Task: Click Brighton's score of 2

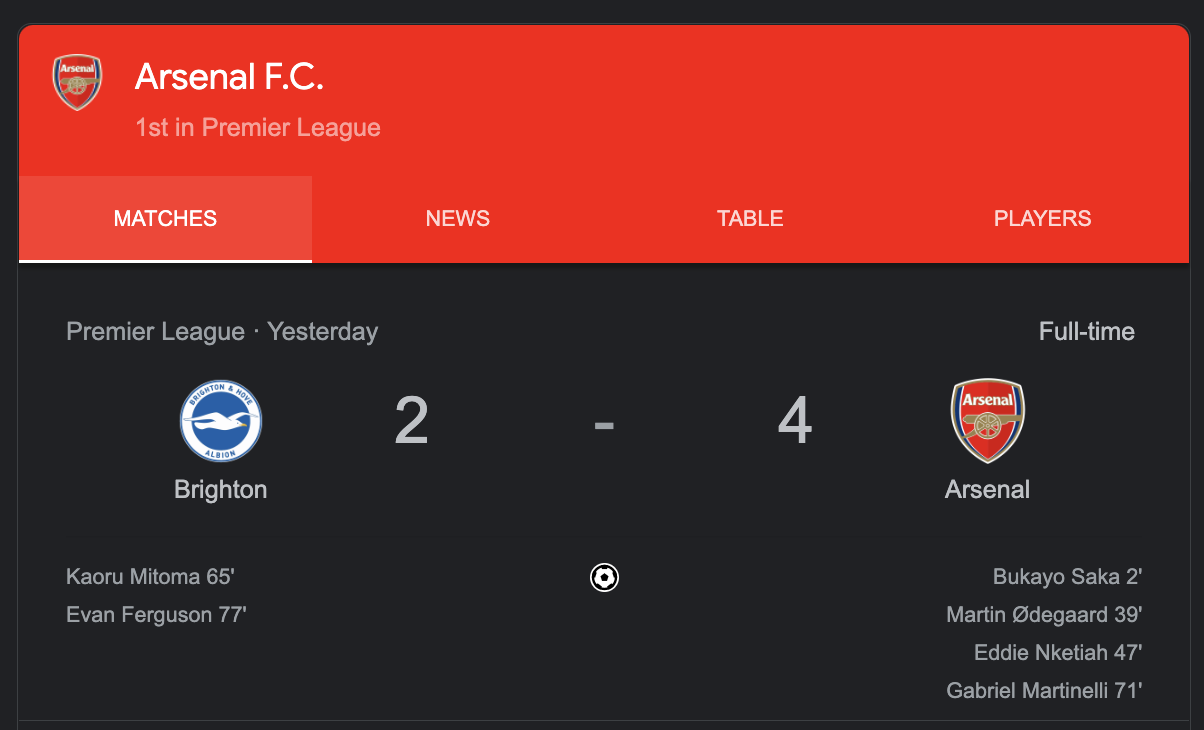Action: [x=411, y=422]
